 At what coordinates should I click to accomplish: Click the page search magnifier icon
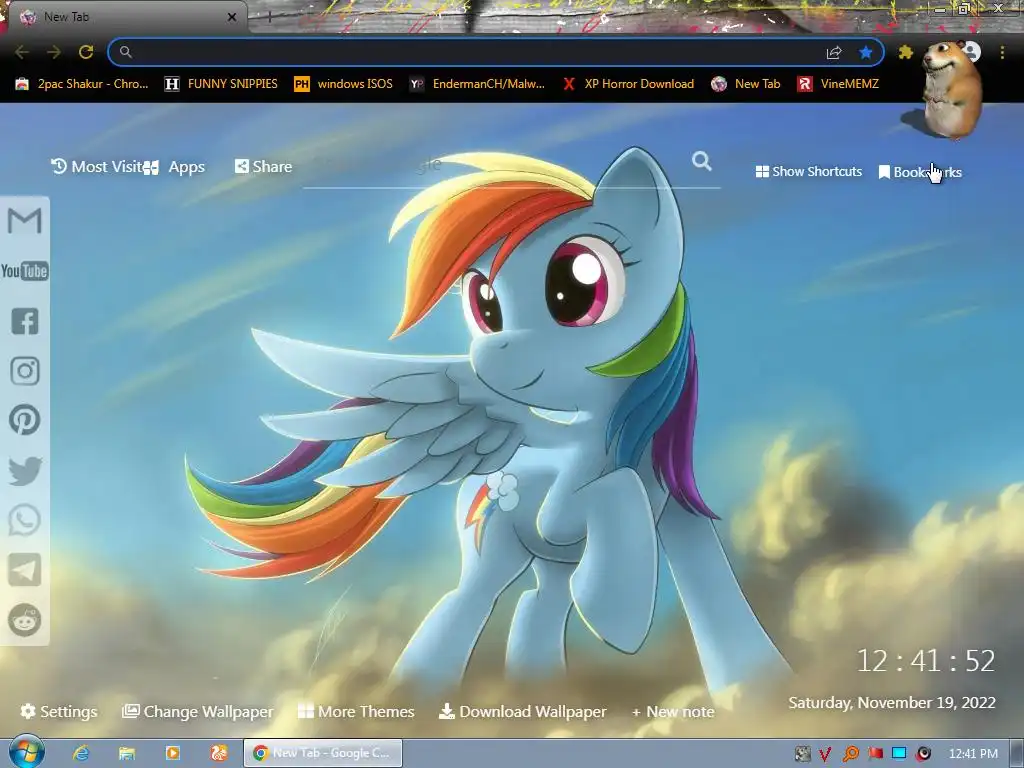point(701,161)
